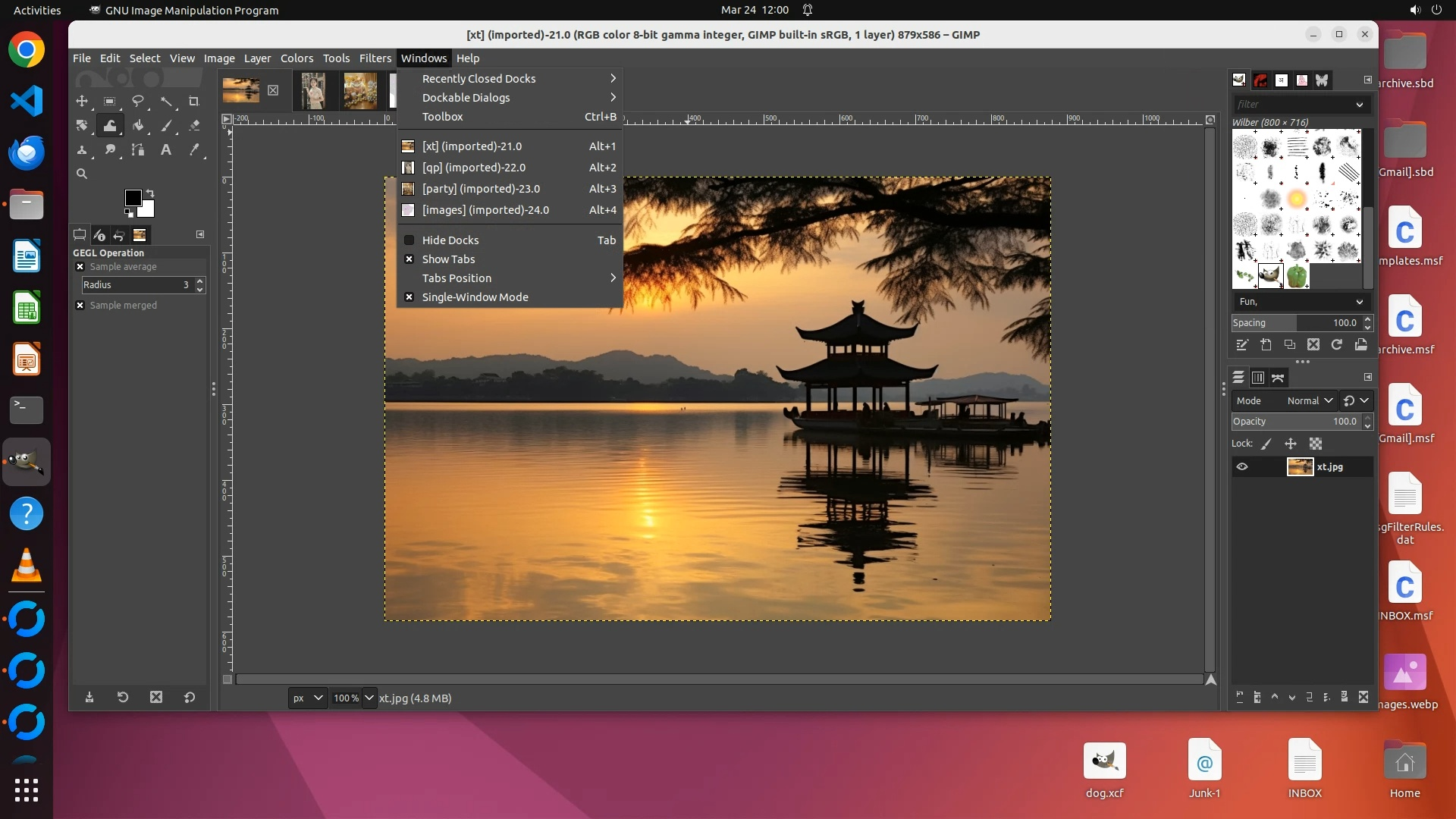This screenshot has width=1456, height=819.
Task: Click Hide Docks in Windows menu
Action: [450, 240]
